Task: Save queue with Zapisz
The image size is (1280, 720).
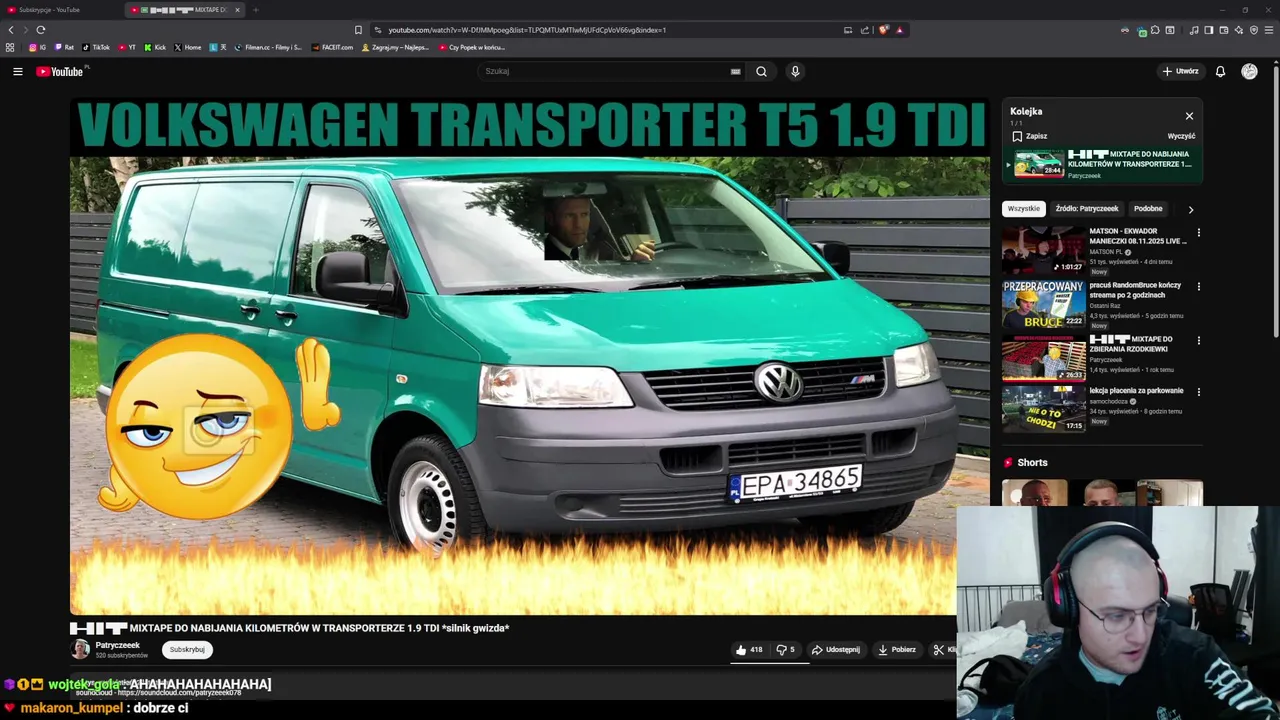Action: pyautogui.click(x=1030, y=136)
